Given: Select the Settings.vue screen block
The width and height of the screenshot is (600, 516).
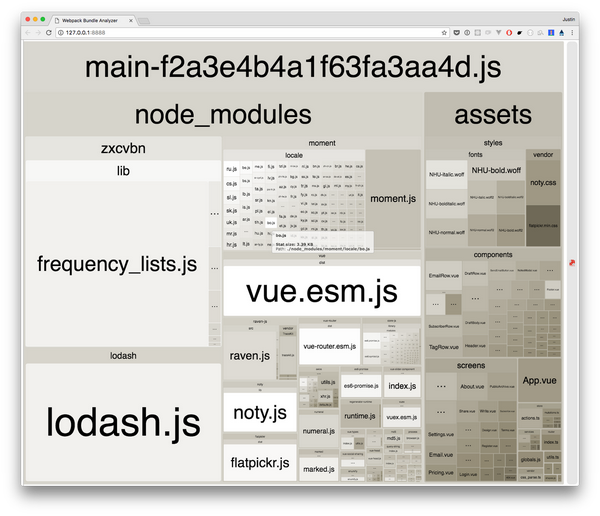Looking at the screenshot, I should click(441, 434).
